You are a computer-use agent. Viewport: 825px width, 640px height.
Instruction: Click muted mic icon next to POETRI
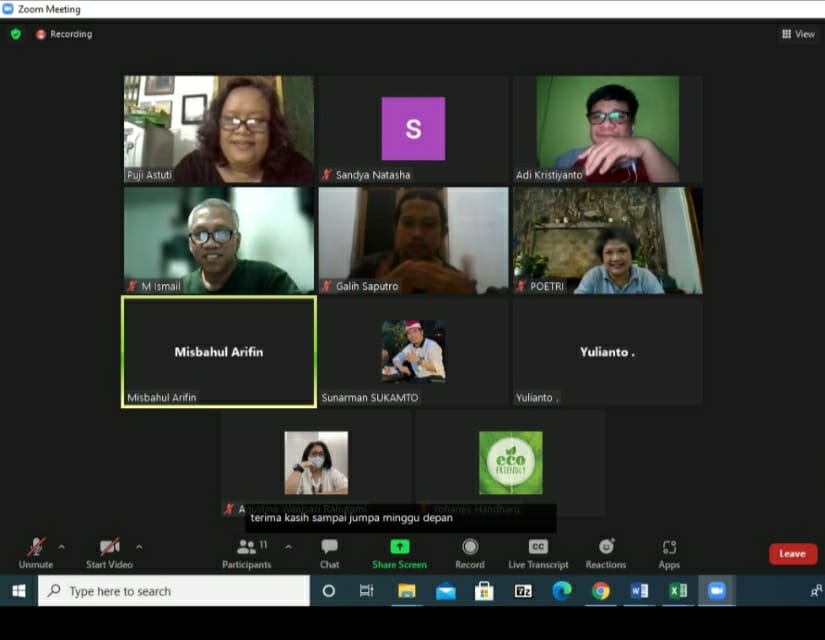pos(521,286)
